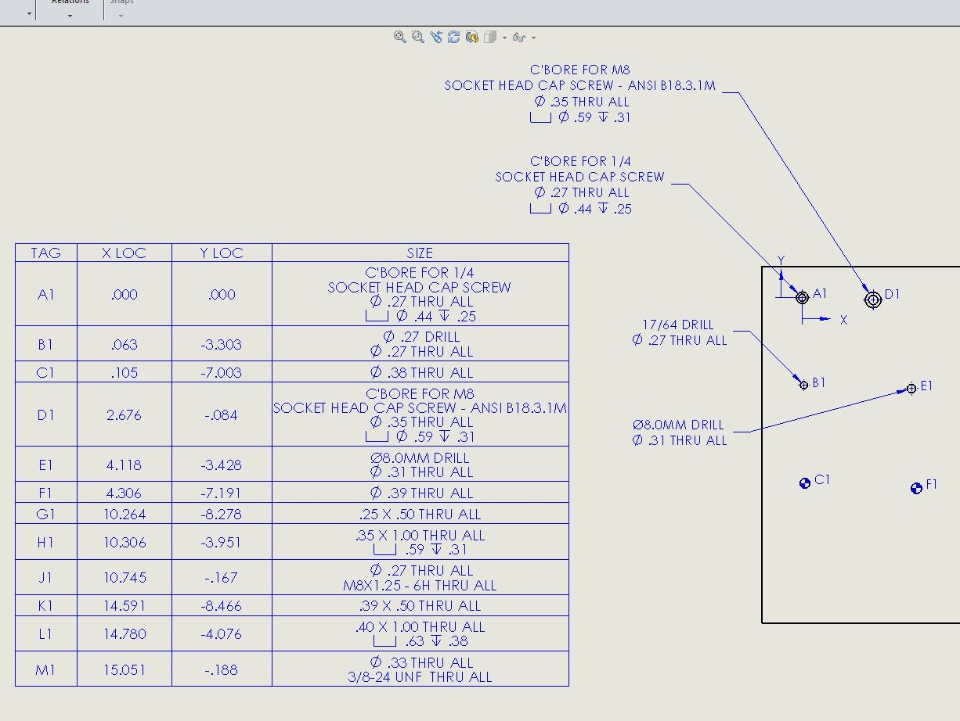The width and height of the screenshot is (960, 721).
Task: Click the X LOC value 2.676
Action: click(124, 415)
